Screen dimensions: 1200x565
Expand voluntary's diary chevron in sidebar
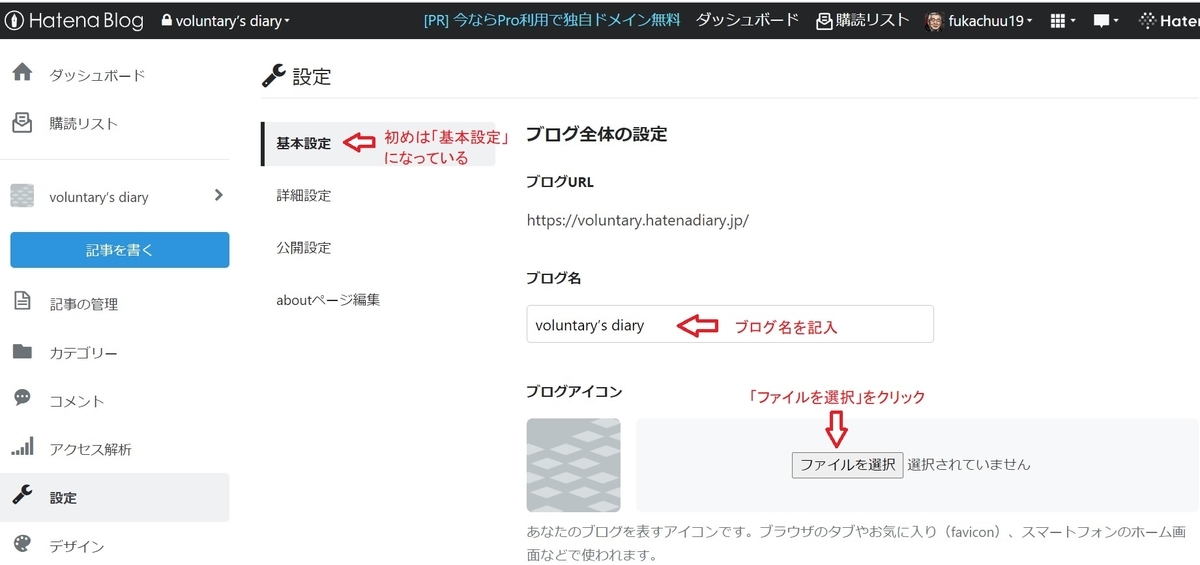click(219, 195)
